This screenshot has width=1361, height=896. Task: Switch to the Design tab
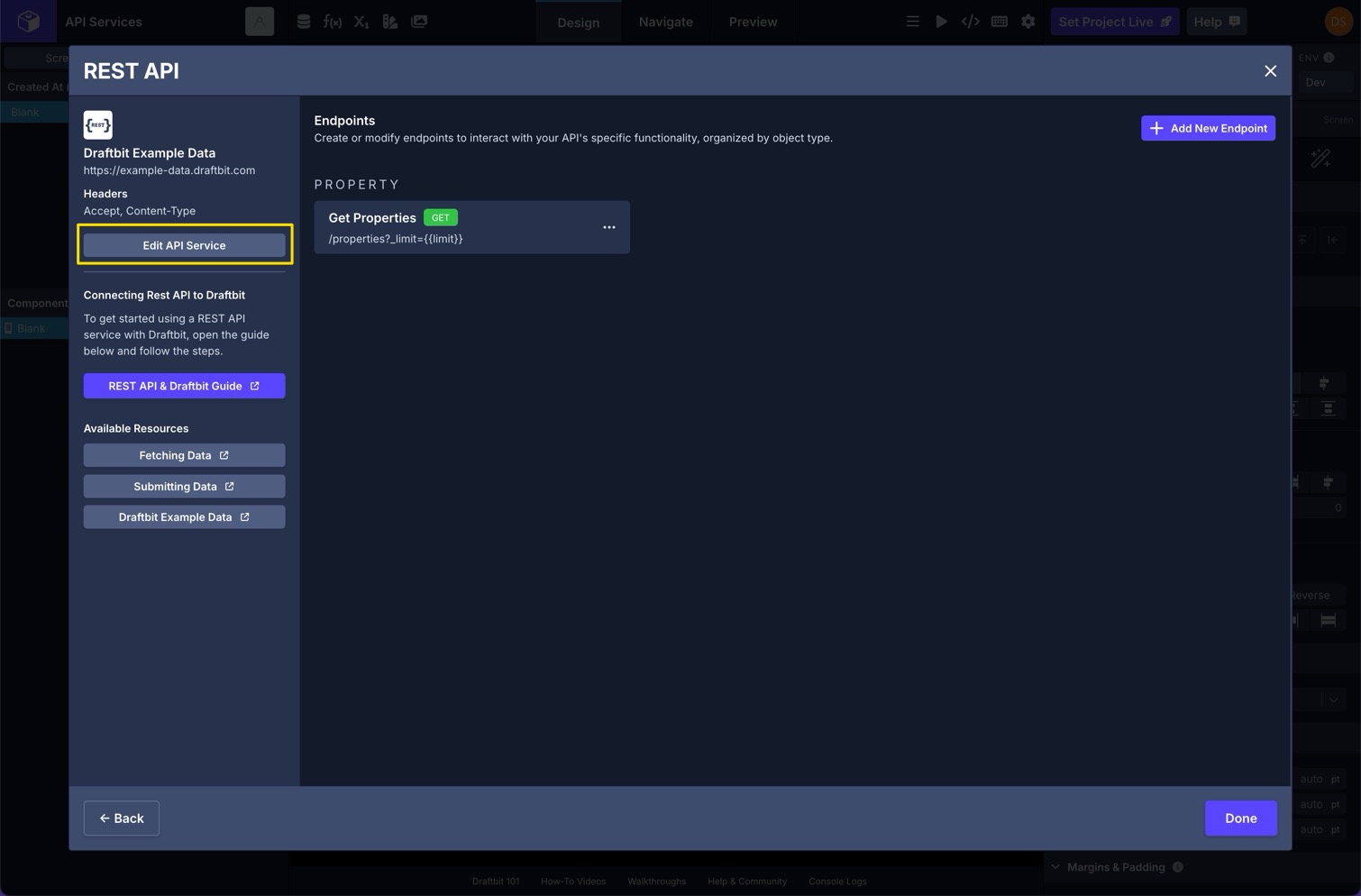pos(578,23)
